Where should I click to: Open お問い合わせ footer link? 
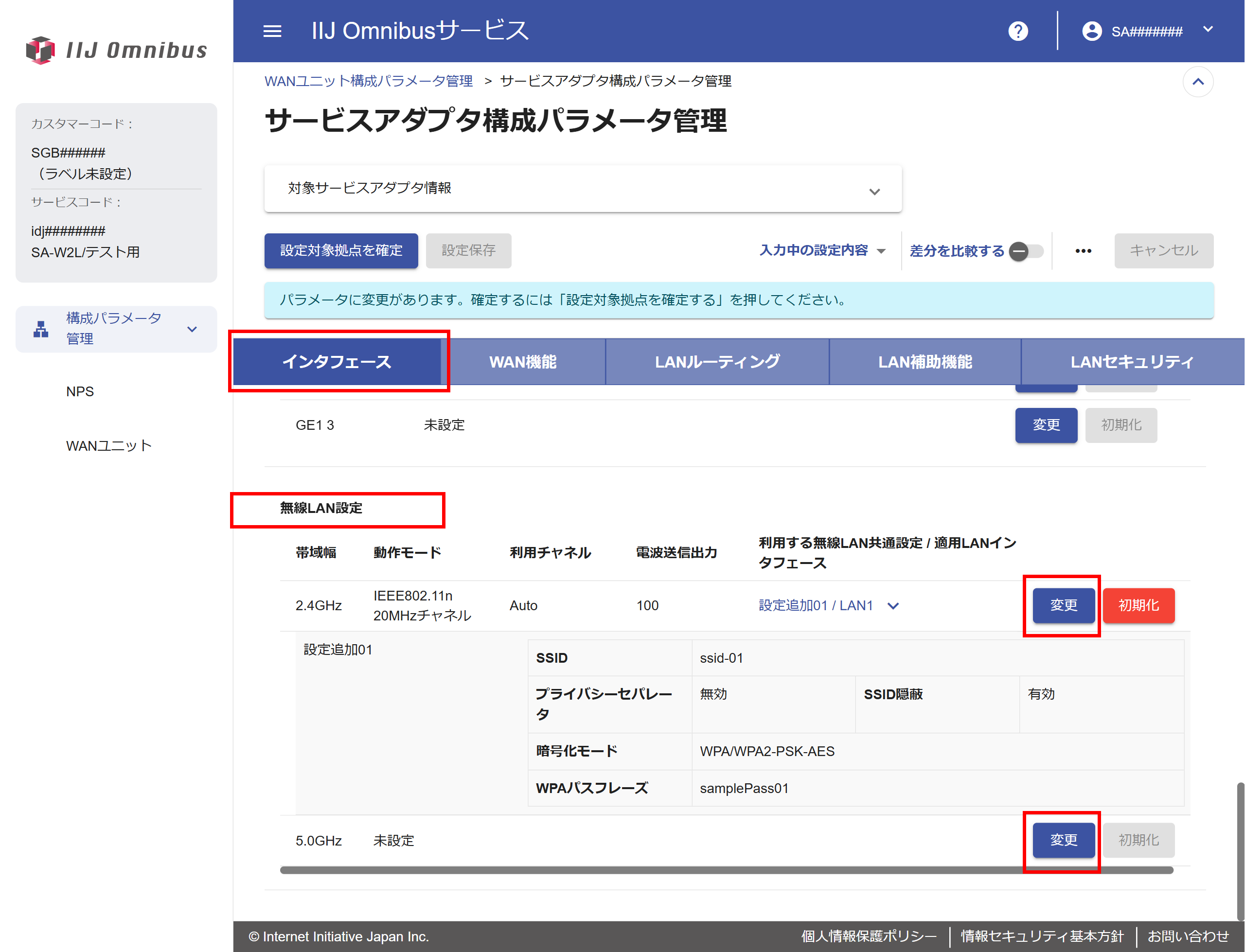(x=1188, y=936)
